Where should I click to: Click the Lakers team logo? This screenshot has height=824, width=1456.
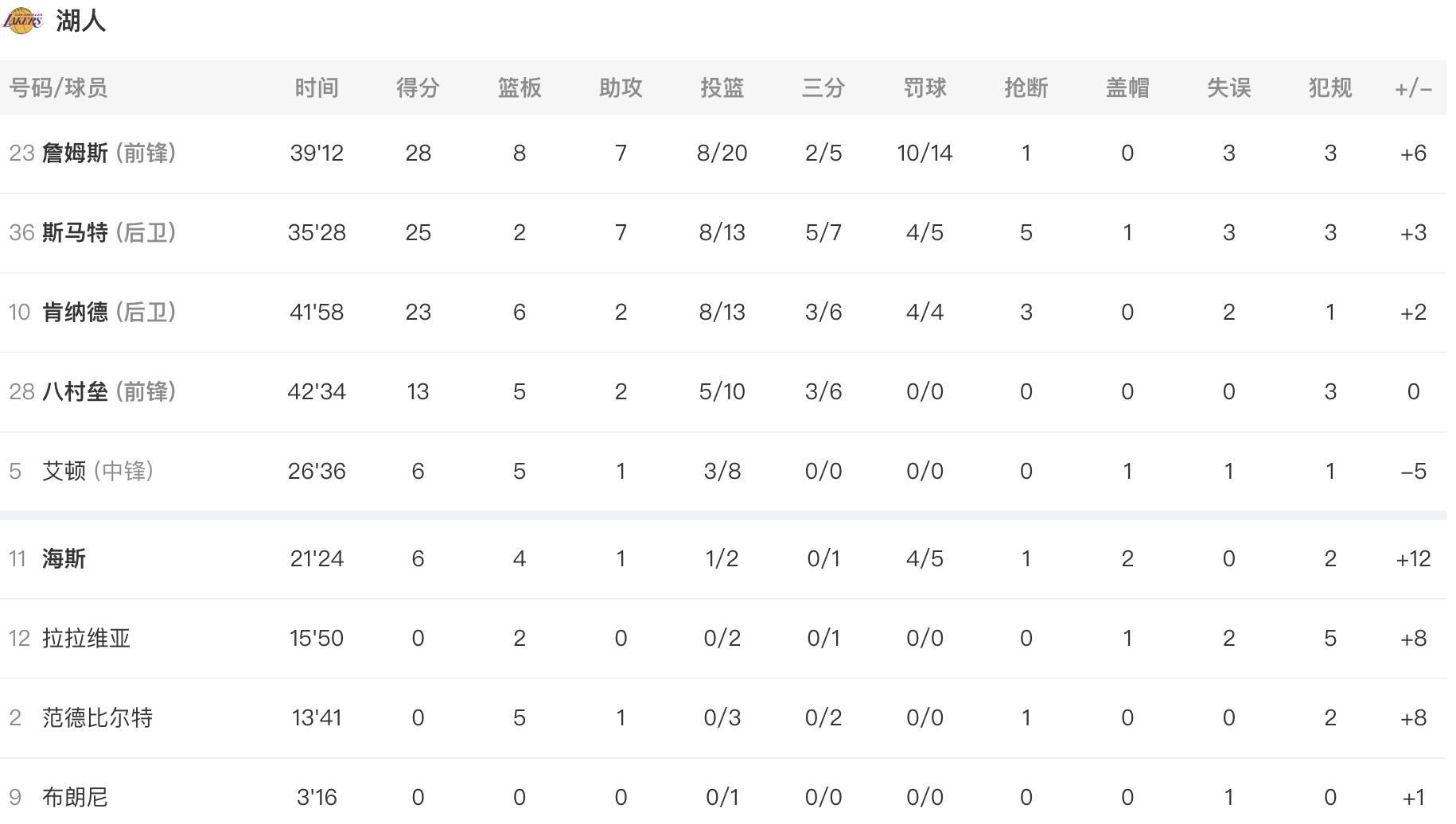22,21
